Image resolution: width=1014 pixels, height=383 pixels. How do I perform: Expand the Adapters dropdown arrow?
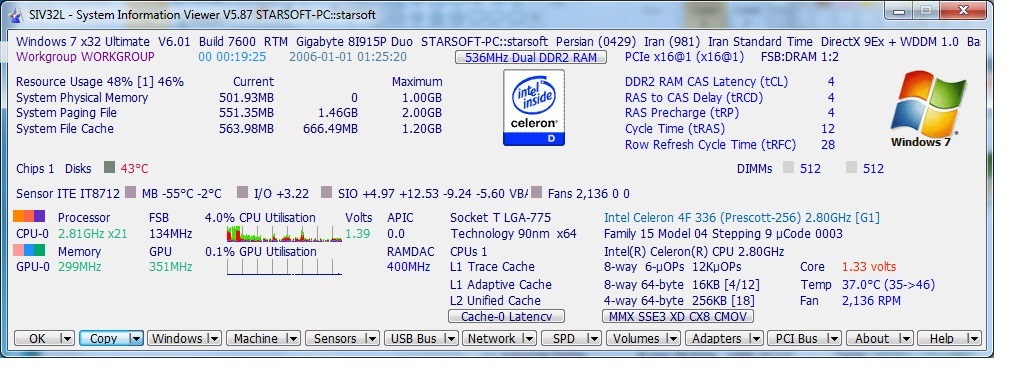coord(755,338)
